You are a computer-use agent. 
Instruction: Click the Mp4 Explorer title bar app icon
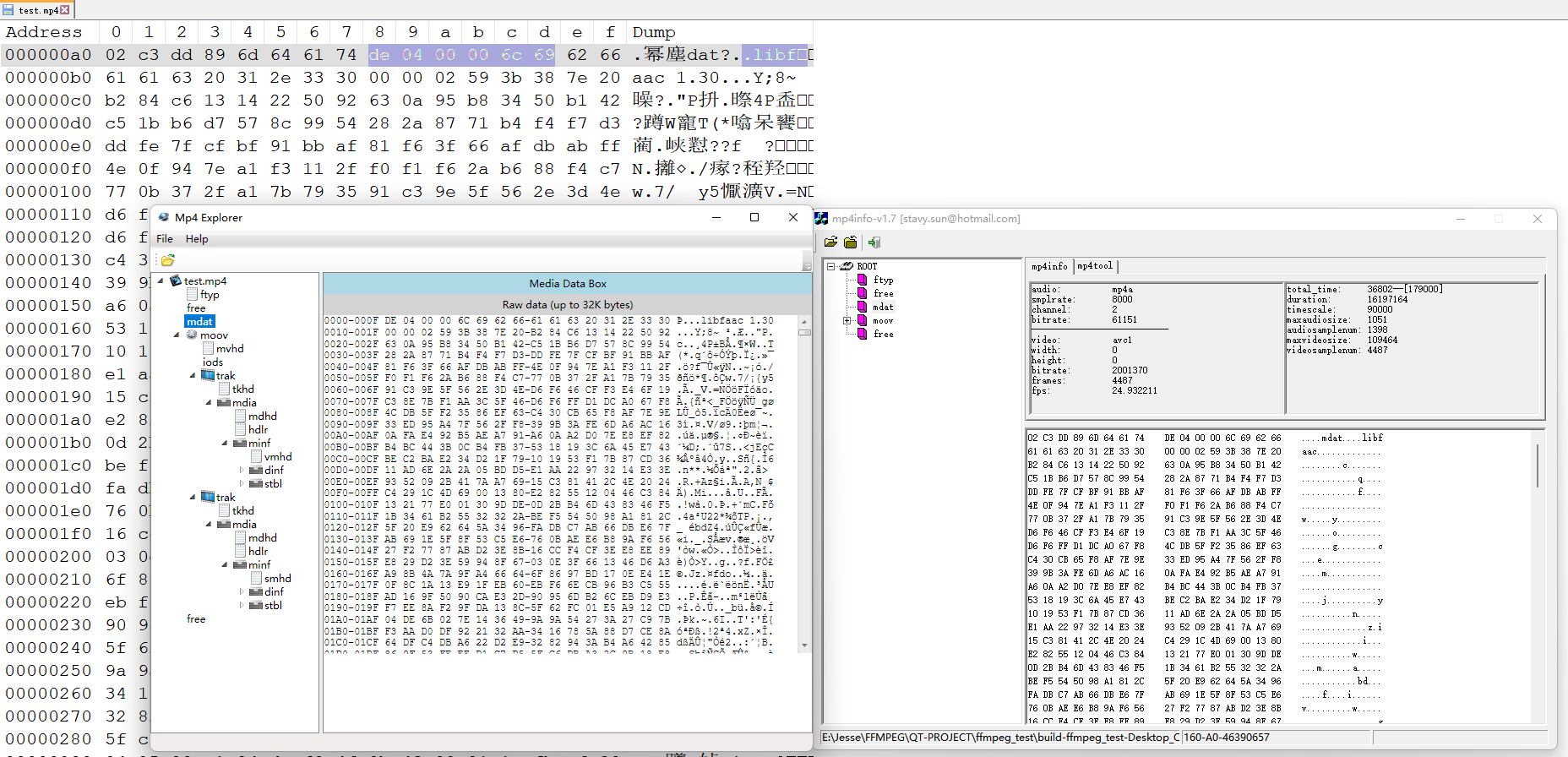coord(163,217)
